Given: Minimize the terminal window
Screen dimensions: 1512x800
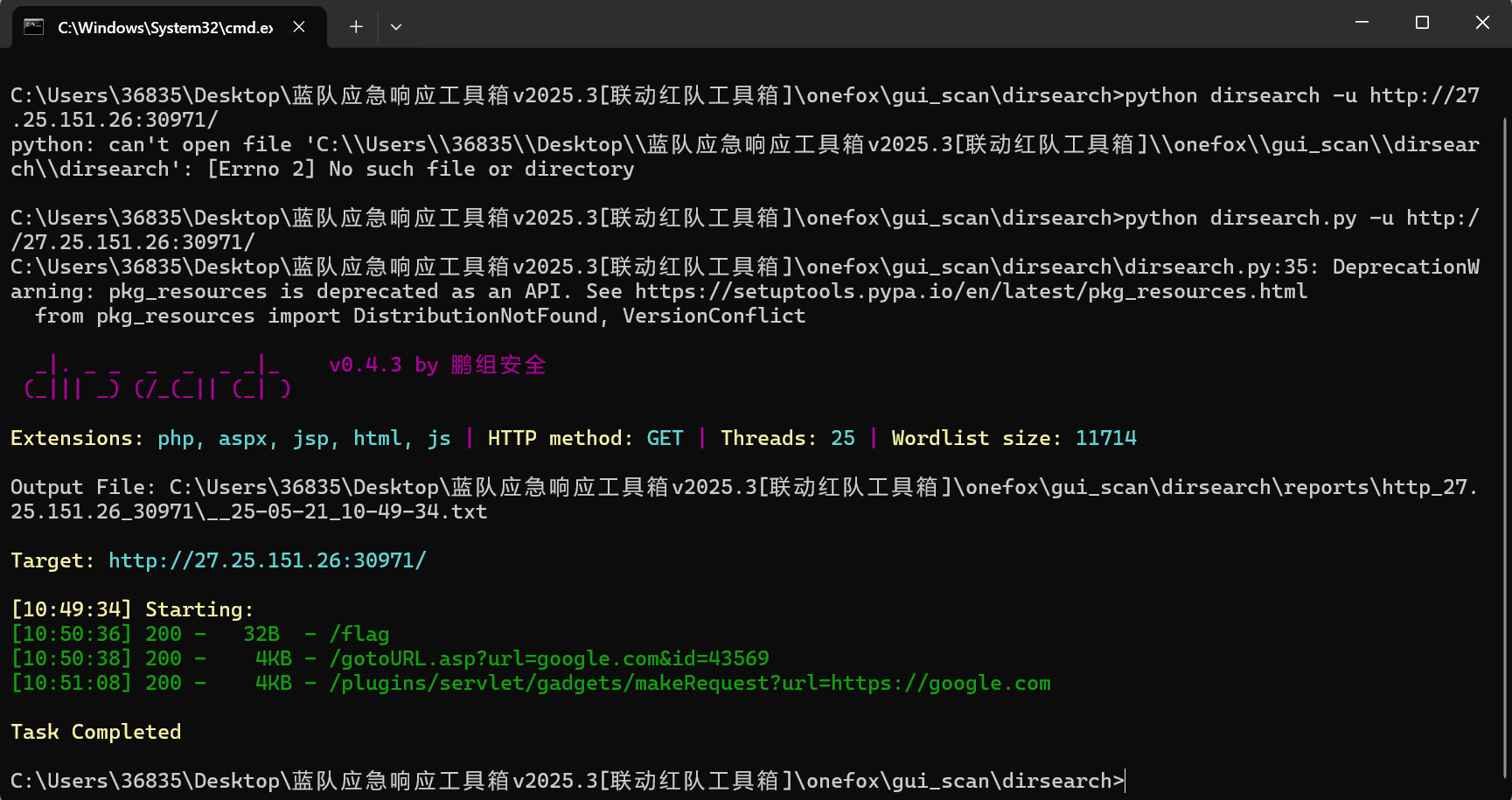Looking at the screenshot, I should tap(1362, 23).
